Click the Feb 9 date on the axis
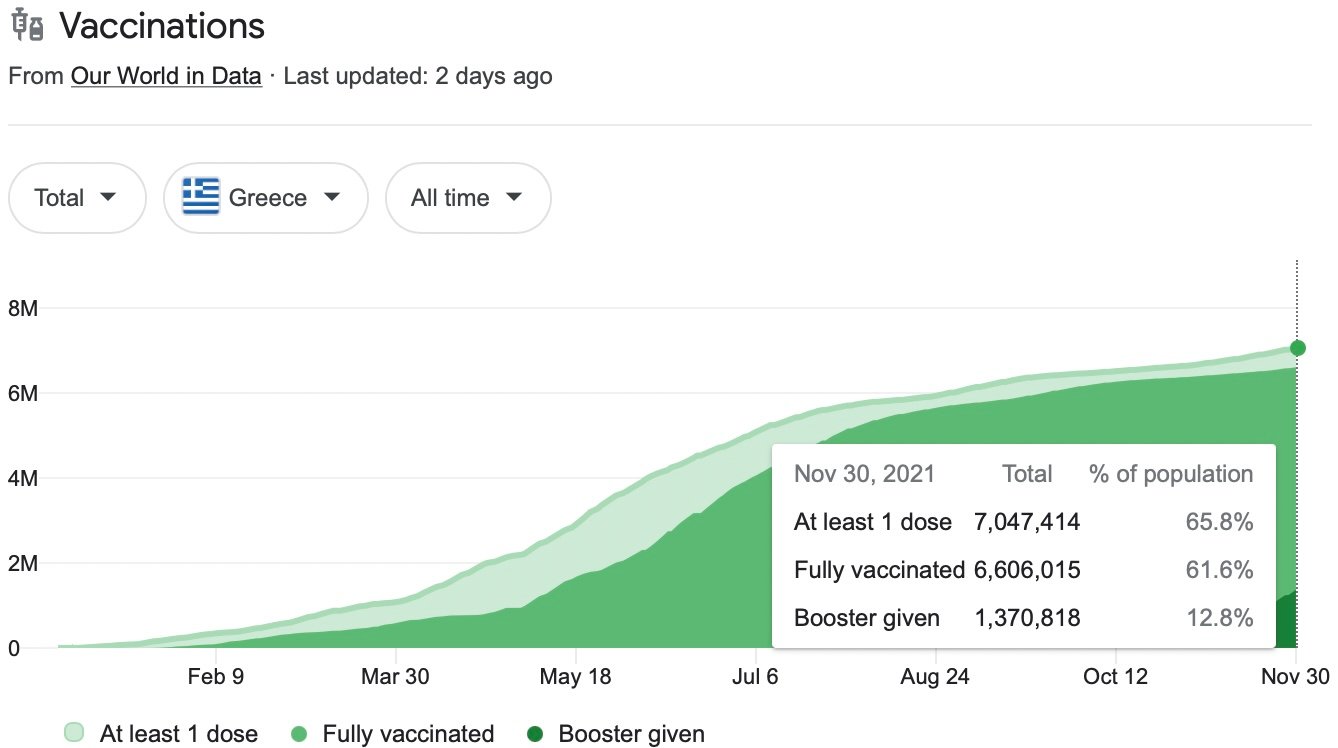 (x=215, y=677)
